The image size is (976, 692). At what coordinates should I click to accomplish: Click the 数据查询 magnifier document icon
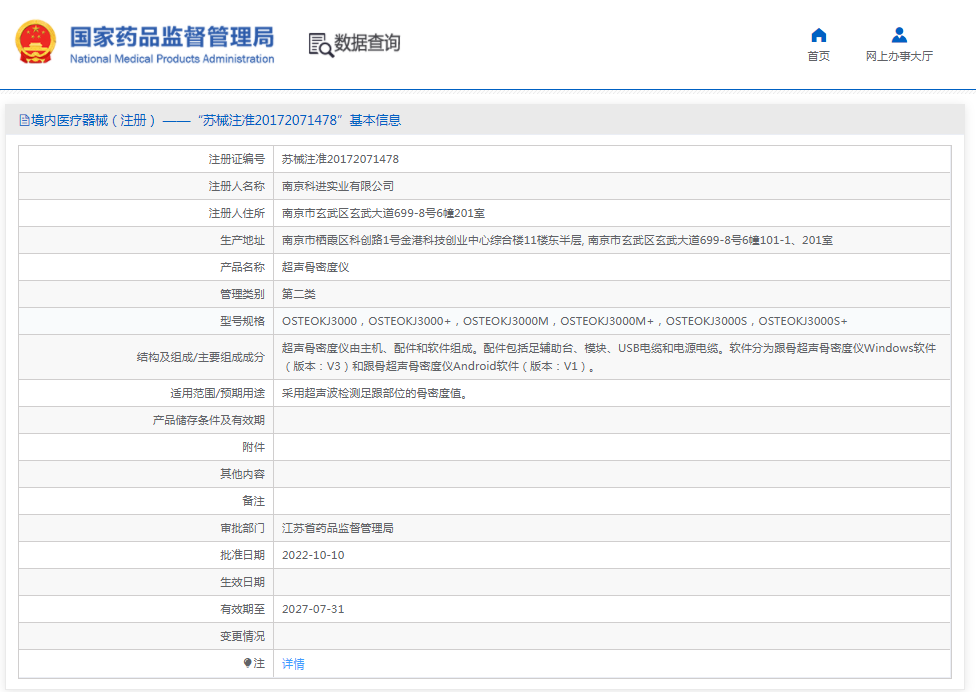click(x=320, y=44)
